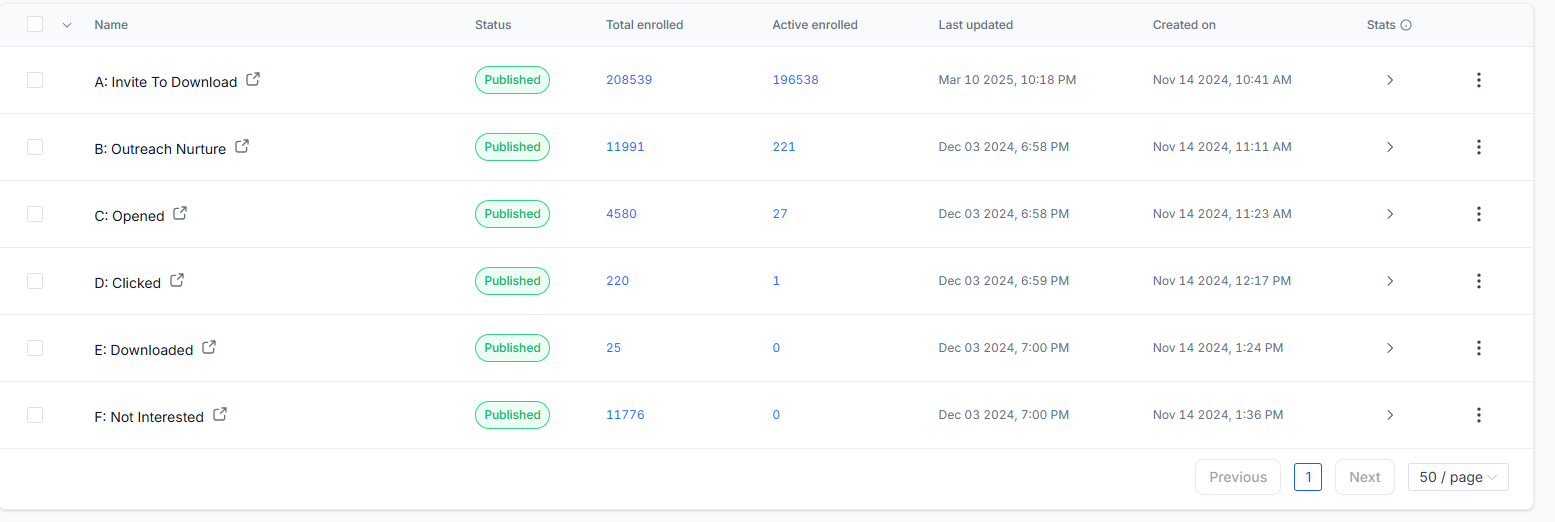Click the Created on column header
Viewport: 1555px width, 522px height.
point(1184,25)
